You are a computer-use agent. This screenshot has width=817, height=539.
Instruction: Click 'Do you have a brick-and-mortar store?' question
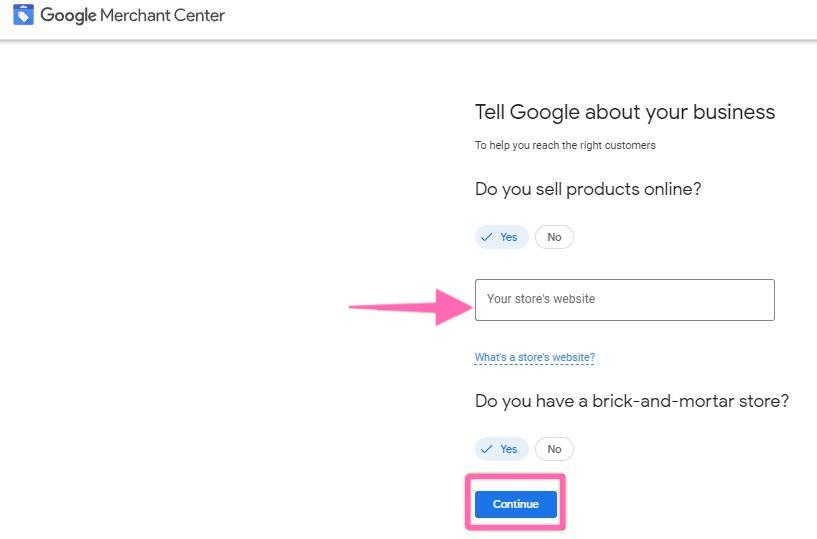(x=631, y=401)
